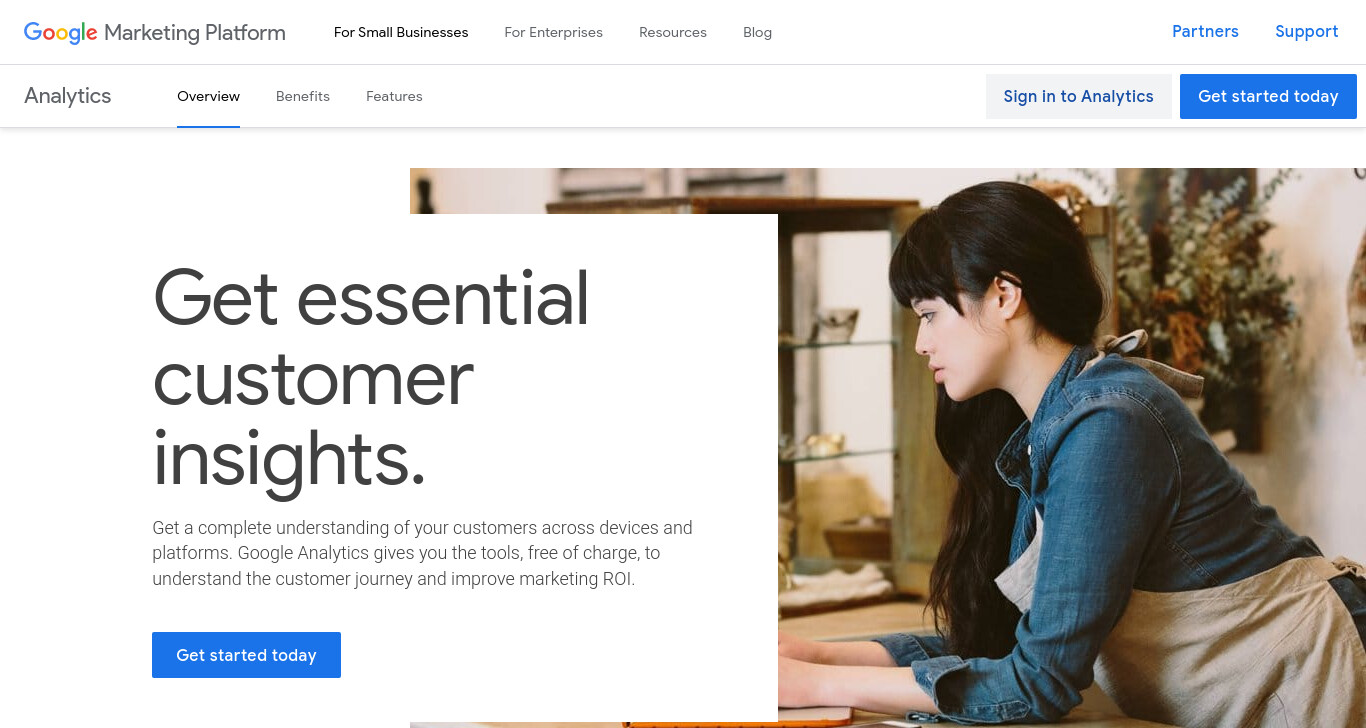Switch to the Features tab
This screenshot has width=1366, height=728.
394,96
